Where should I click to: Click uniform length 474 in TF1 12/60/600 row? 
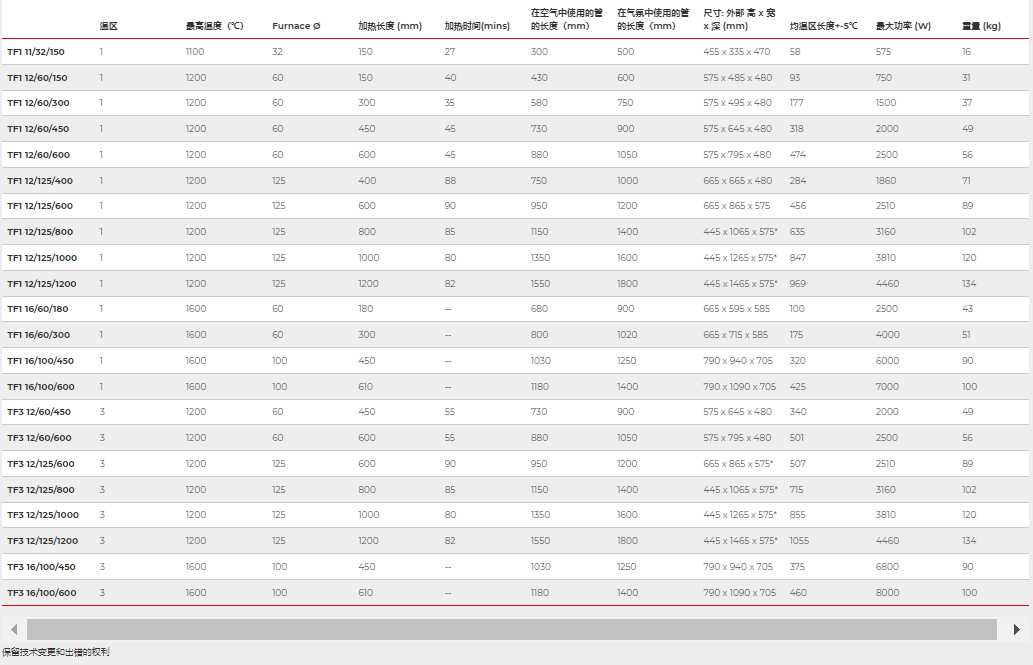(797, 155)
